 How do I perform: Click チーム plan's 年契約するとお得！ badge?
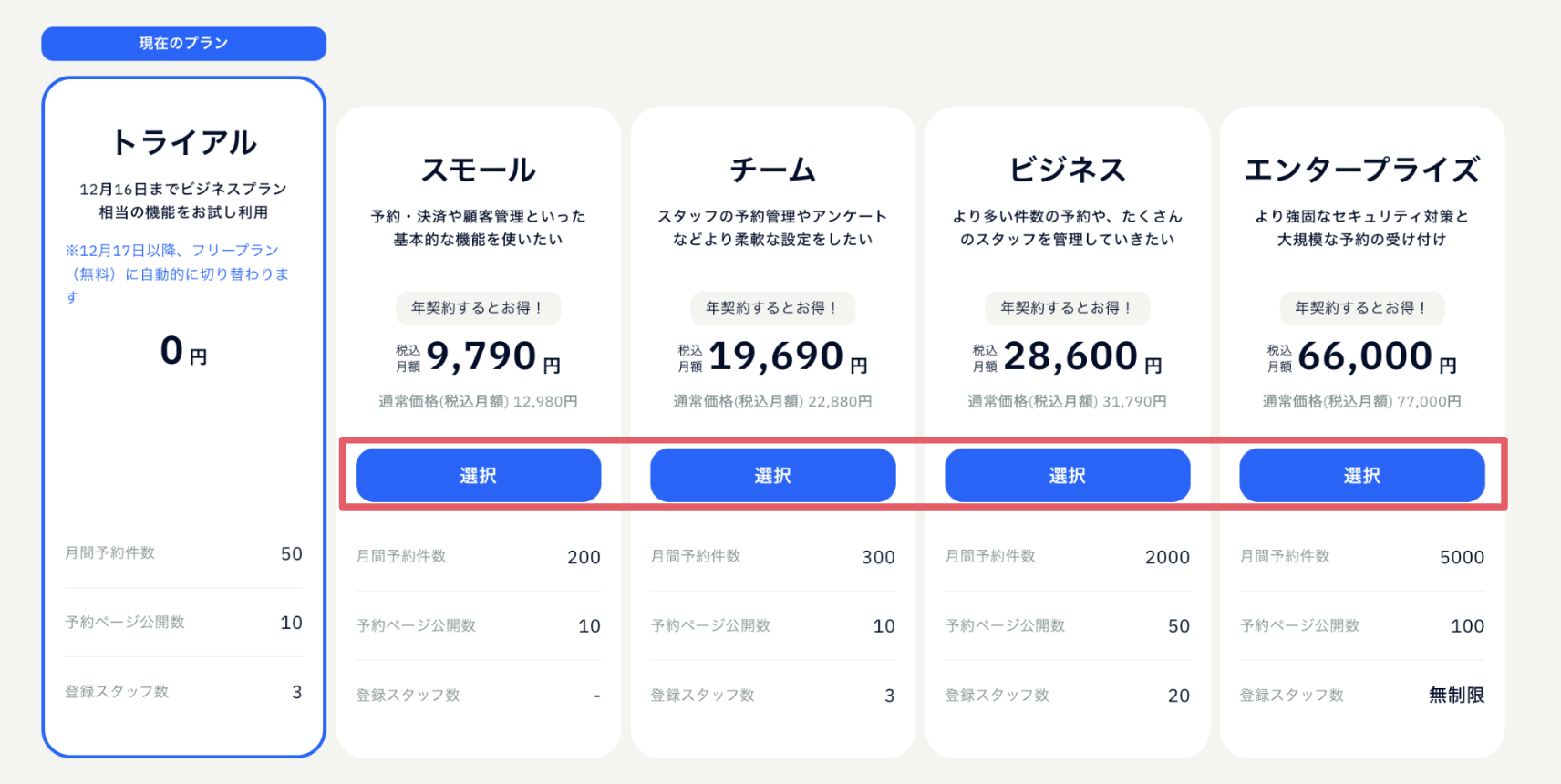click(772, 308)
